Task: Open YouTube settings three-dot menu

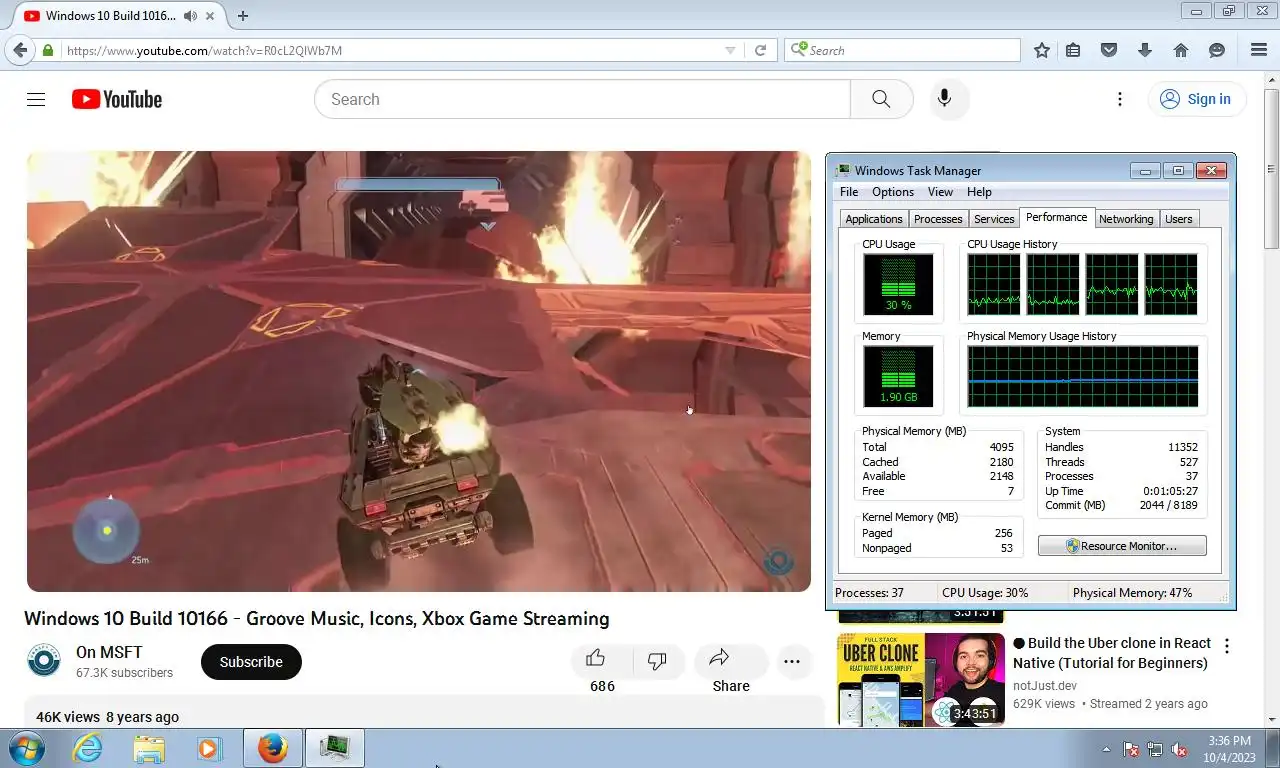Action: 1120,99
